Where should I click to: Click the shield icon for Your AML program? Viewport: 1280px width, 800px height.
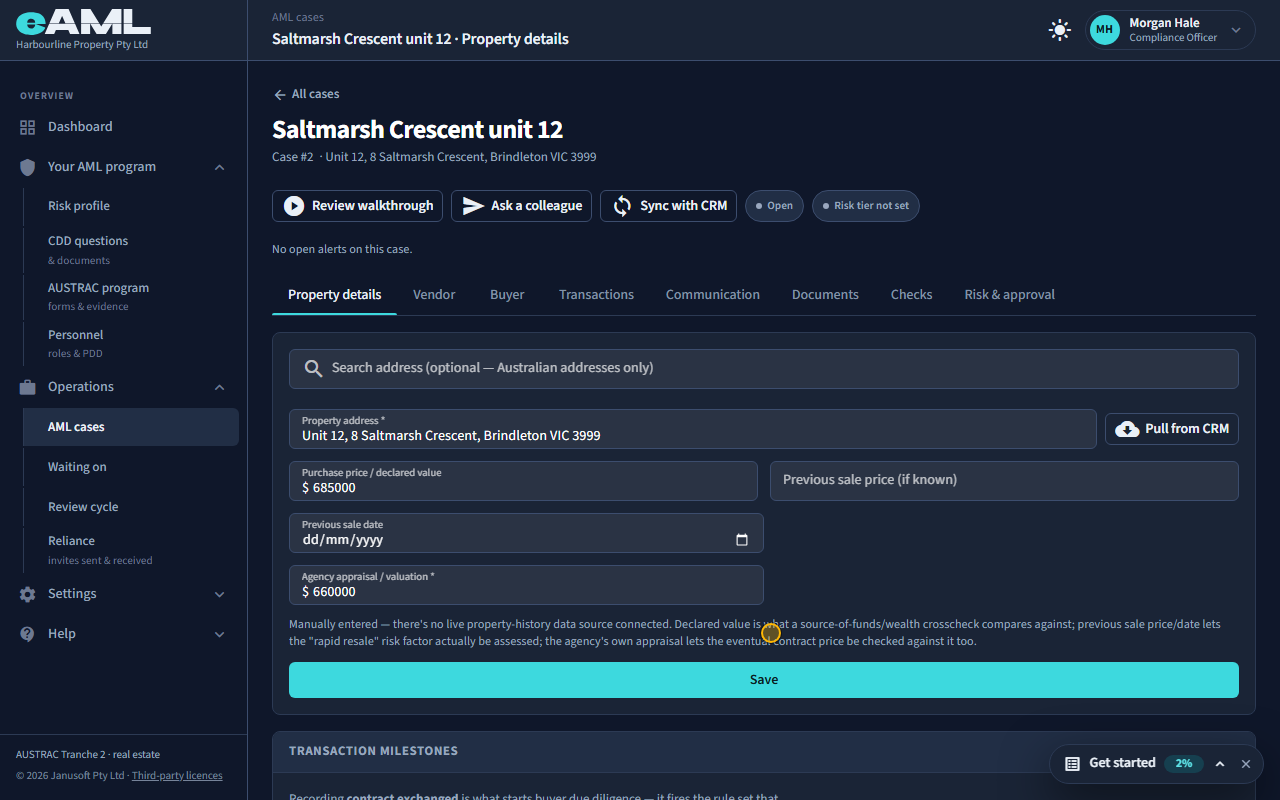pos(27,167)
